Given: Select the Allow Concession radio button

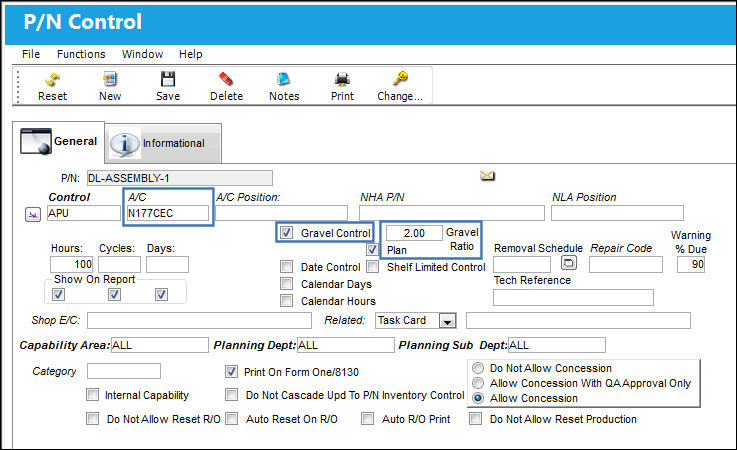Looking at the screenshot, I should (x=478, y=398).
